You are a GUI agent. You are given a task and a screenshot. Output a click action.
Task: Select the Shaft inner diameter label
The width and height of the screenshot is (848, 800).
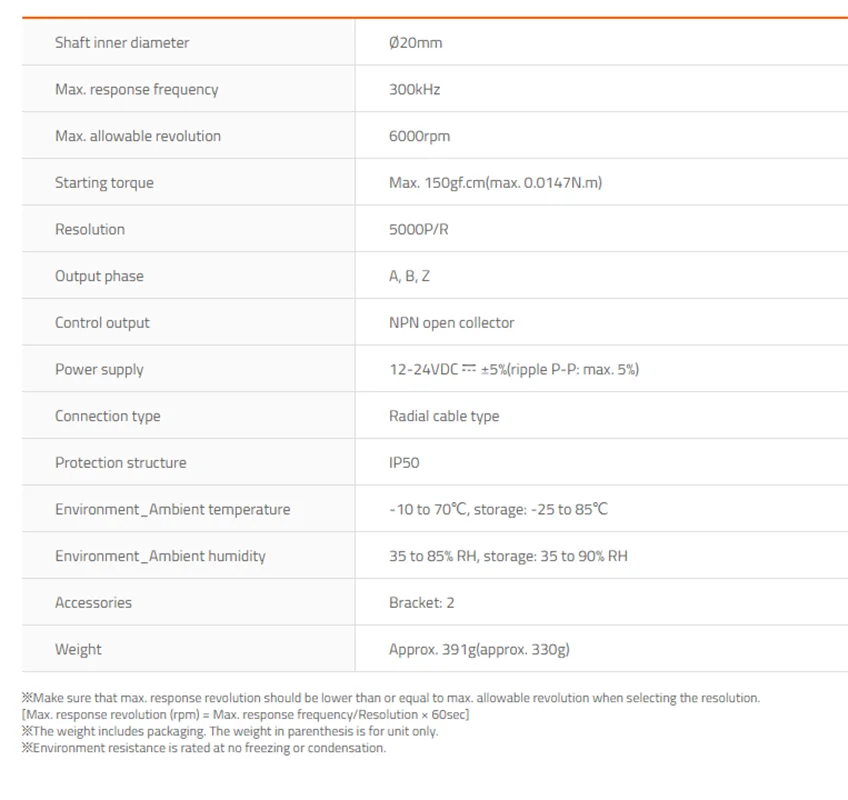tap(122, 43)
